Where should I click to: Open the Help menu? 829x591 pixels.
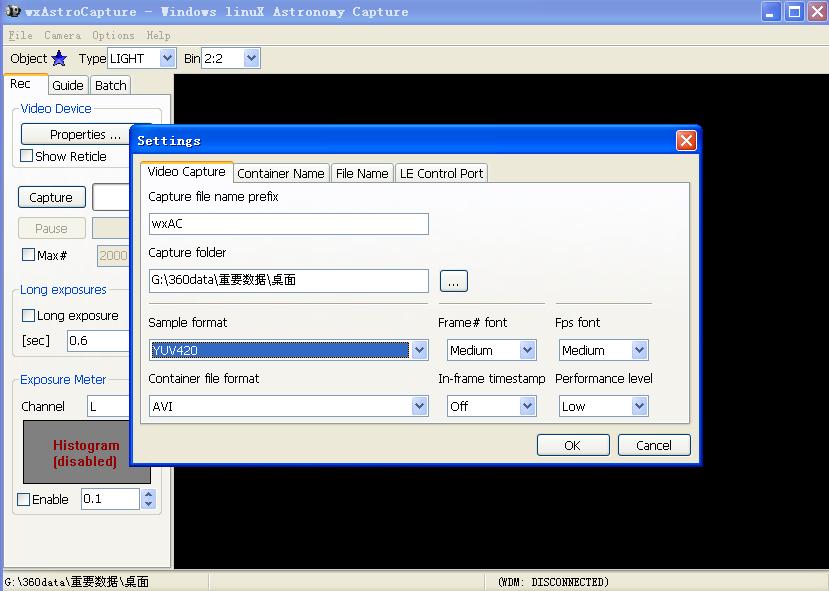(158, 35)
